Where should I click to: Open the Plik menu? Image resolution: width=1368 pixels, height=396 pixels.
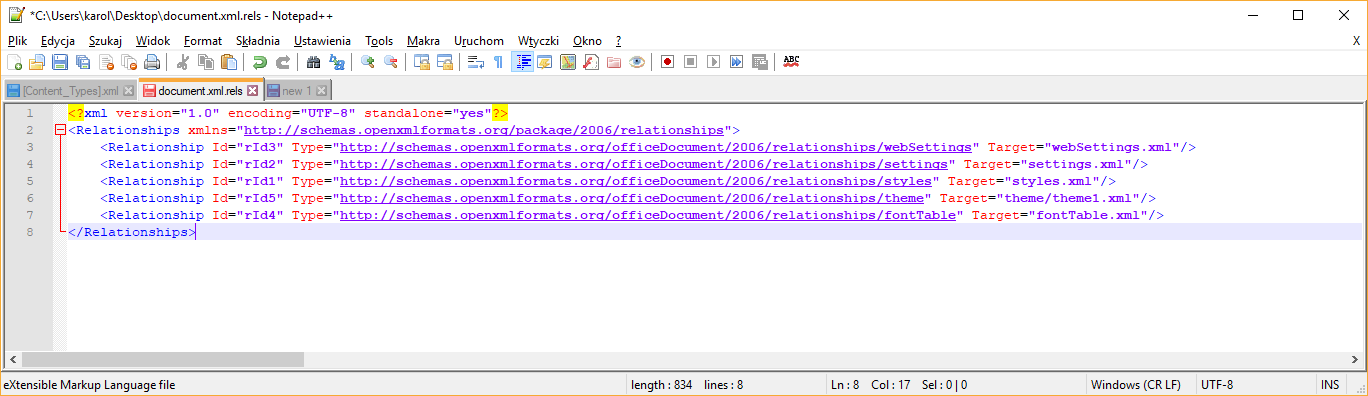click(18, 41)
